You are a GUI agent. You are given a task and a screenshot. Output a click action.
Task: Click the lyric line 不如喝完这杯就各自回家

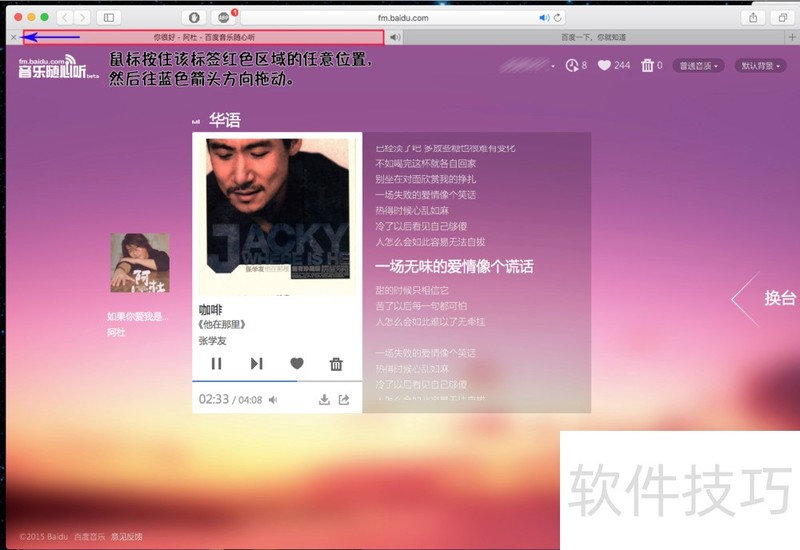point(426,164)
